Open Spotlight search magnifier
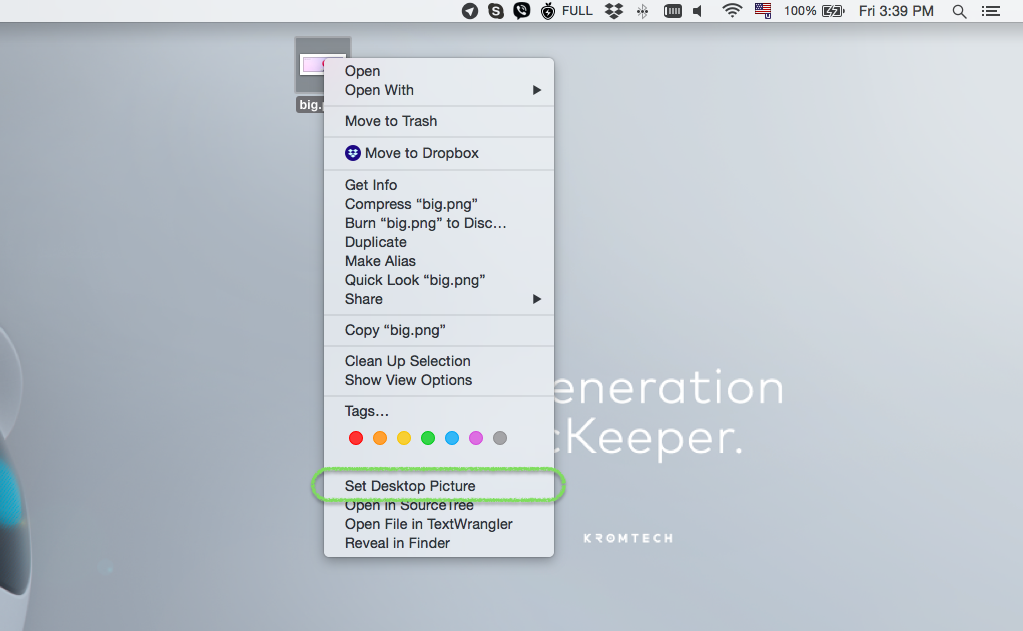The height and width of the screenshot is (631, 1023). pos(959,11)
